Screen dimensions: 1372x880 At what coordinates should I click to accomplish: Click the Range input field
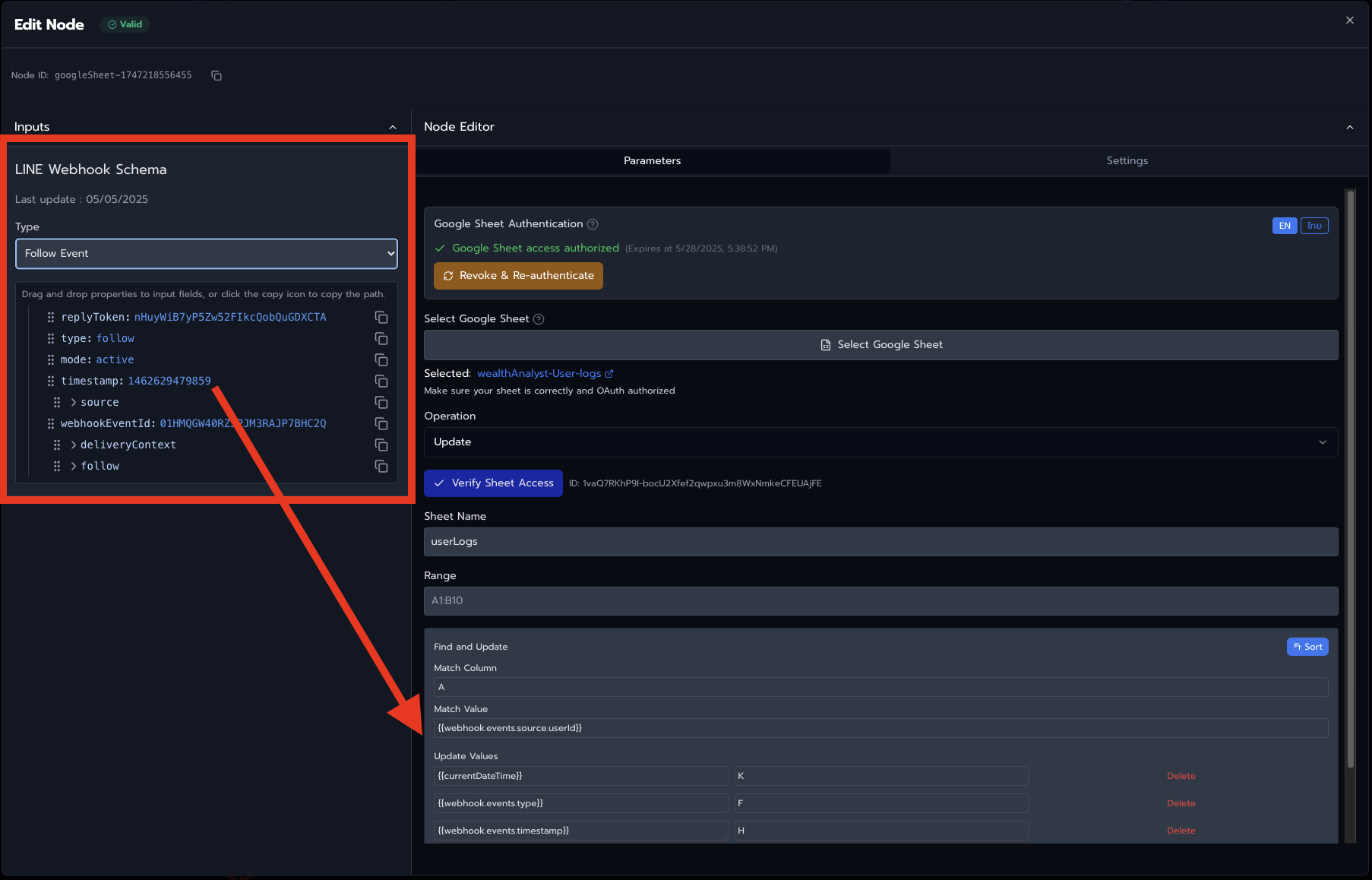(880, 601)
